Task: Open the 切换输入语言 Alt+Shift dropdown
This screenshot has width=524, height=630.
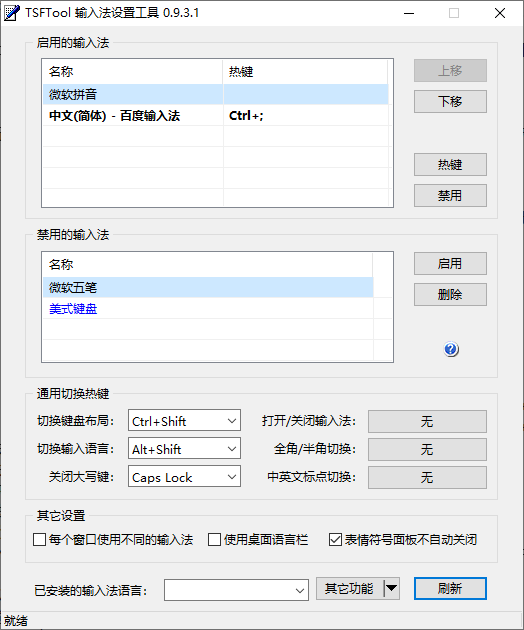Action: click(x=184, y=448)
